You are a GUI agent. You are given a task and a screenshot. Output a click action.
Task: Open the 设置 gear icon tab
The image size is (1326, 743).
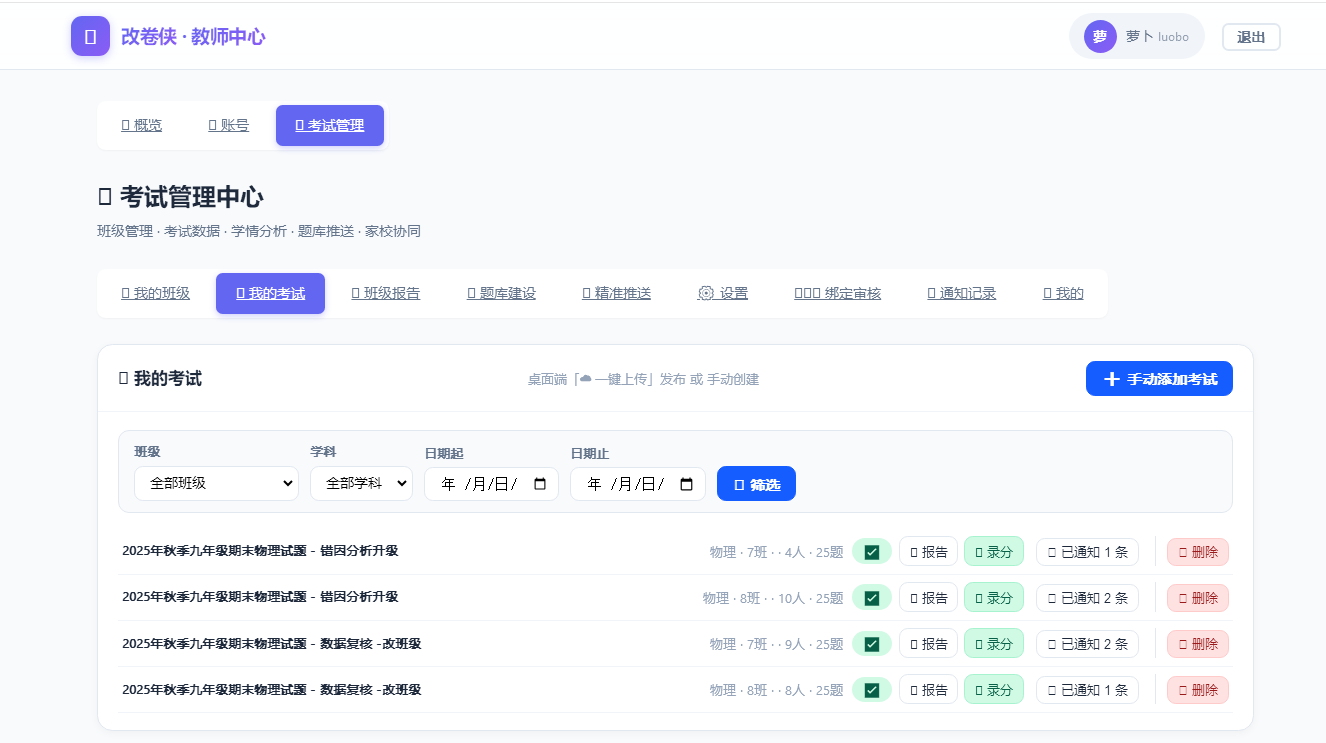pos(706,293)
